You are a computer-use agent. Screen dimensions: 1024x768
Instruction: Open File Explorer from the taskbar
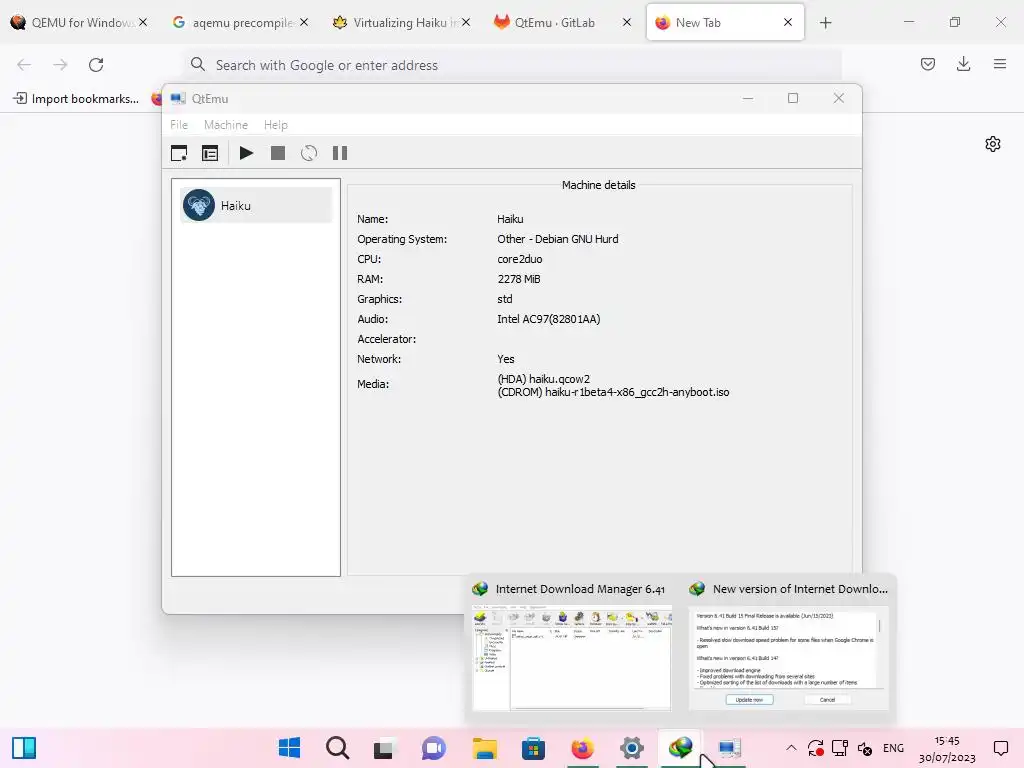pos(485,748)
